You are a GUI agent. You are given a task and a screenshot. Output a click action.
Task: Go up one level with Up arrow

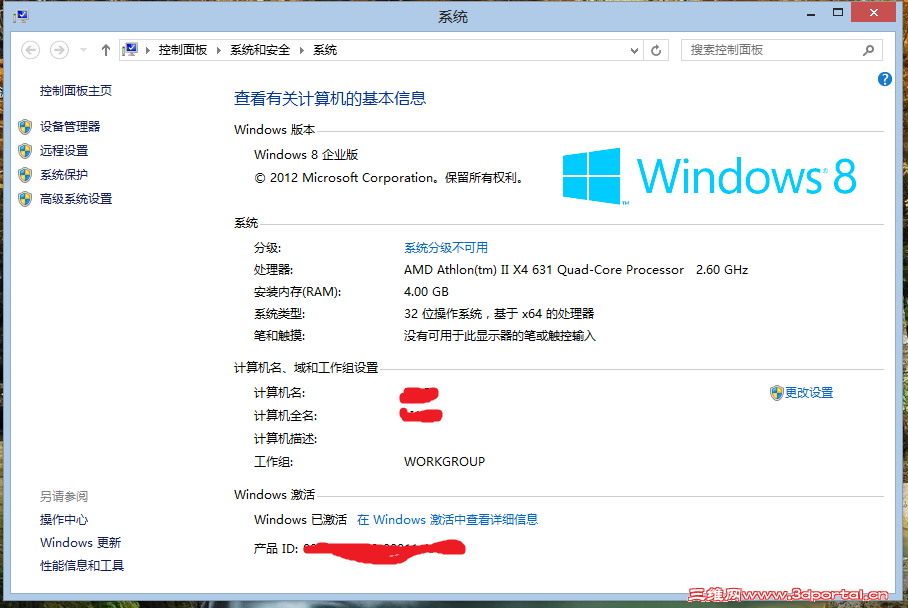(x=105, y=50)
